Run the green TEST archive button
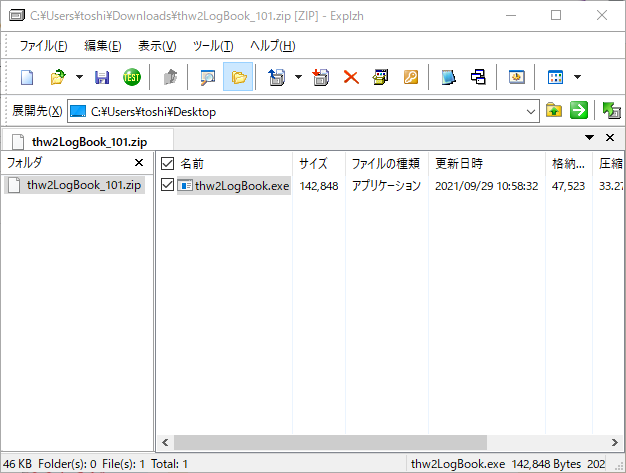The image size is (626, 473). (132, 77)
